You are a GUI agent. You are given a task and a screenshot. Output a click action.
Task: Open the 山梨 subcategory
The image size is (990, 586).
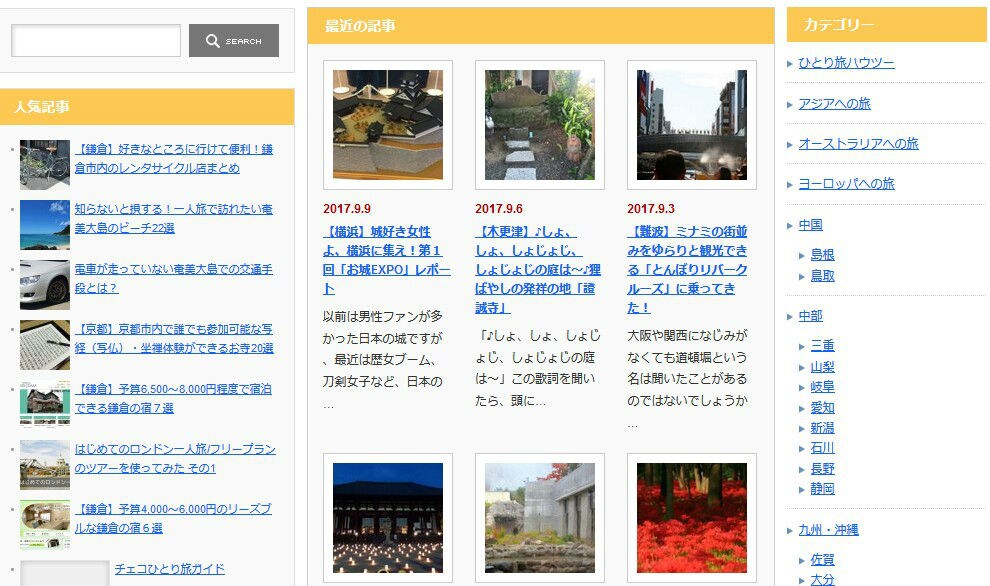click(822, 366)
